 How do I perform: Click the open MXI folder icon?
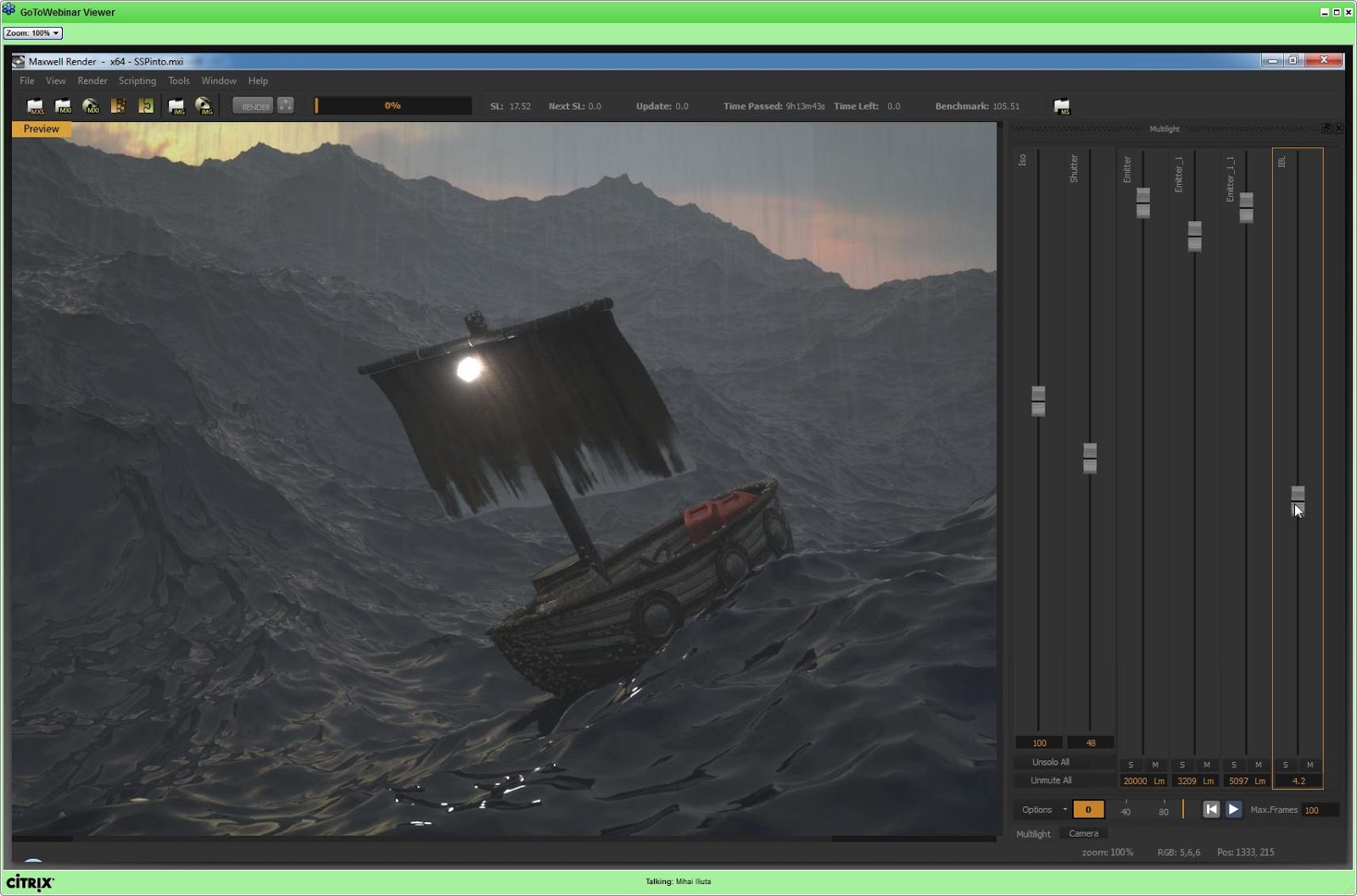tap(63, 106)
